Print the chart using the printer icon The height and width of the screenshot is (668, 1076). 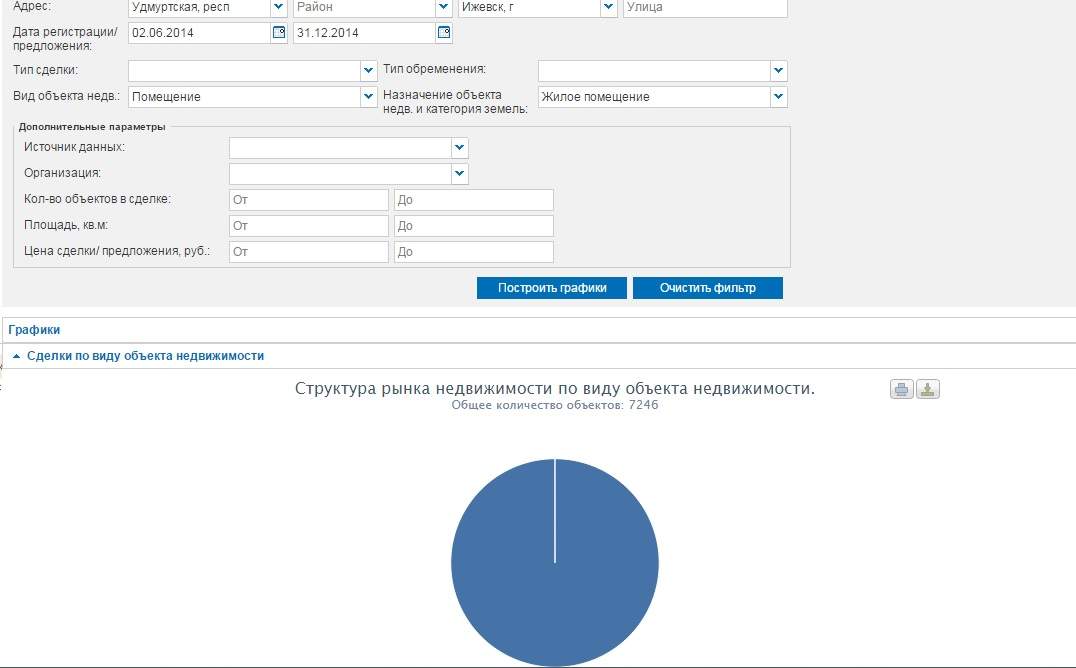tap(902, 389)
